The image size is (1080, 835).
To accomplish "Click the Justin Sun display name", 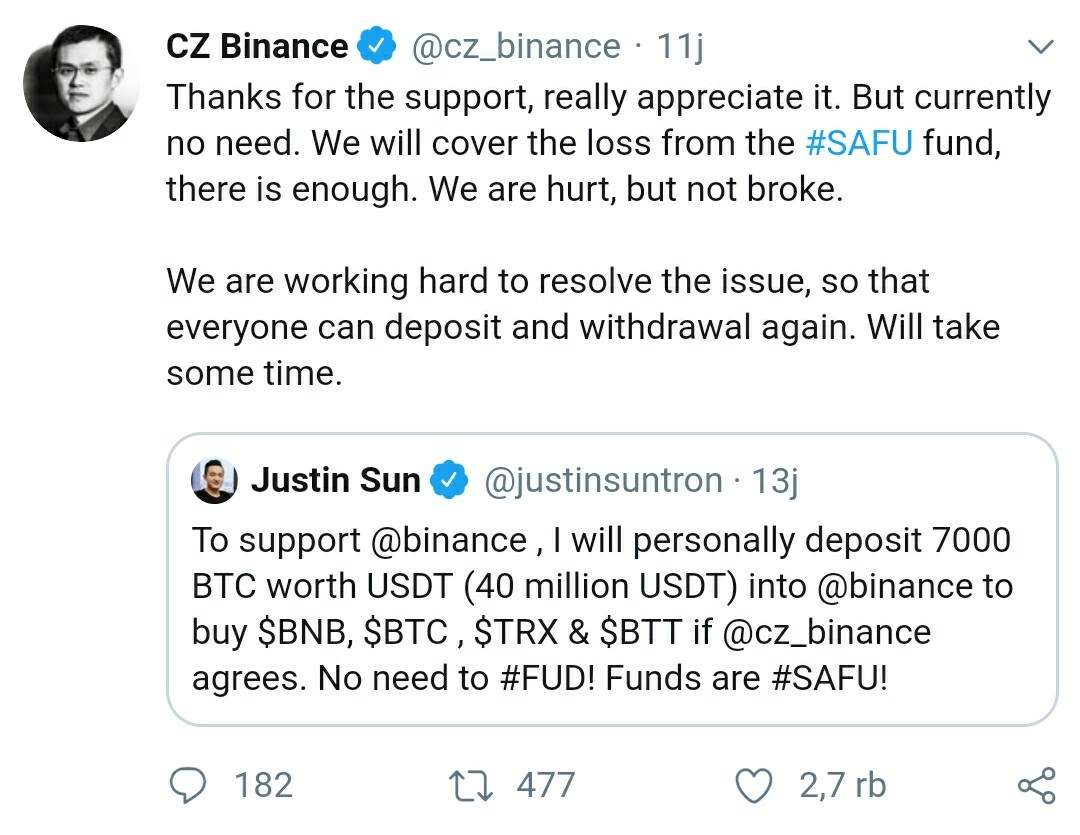I will click(x=335, y=481).
